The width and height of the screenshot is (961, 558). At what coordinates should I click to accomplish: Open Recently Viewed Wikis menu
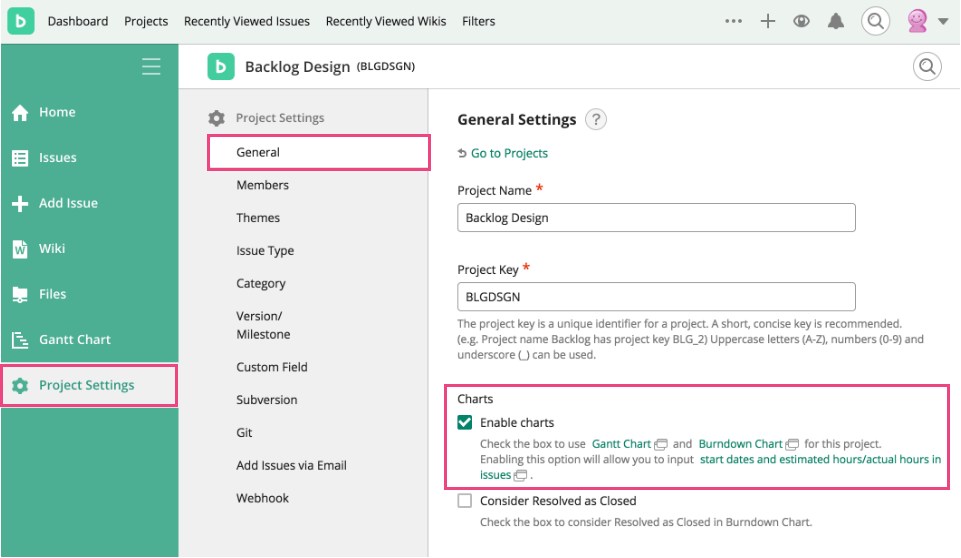[x=386, y=21]
